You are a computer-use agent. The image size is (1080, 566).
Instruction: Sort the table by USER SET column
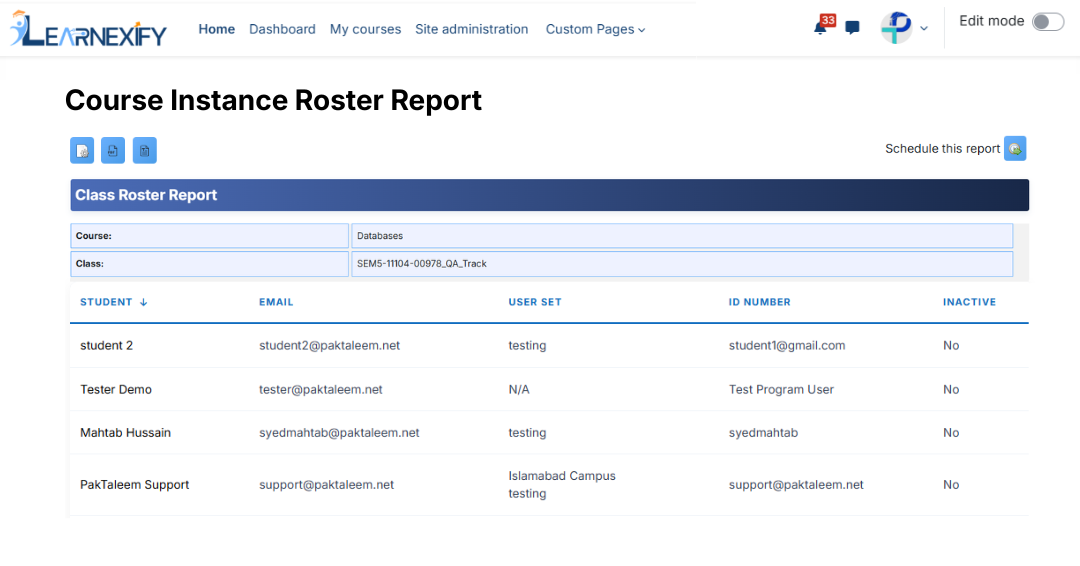(x=535, y=302)
